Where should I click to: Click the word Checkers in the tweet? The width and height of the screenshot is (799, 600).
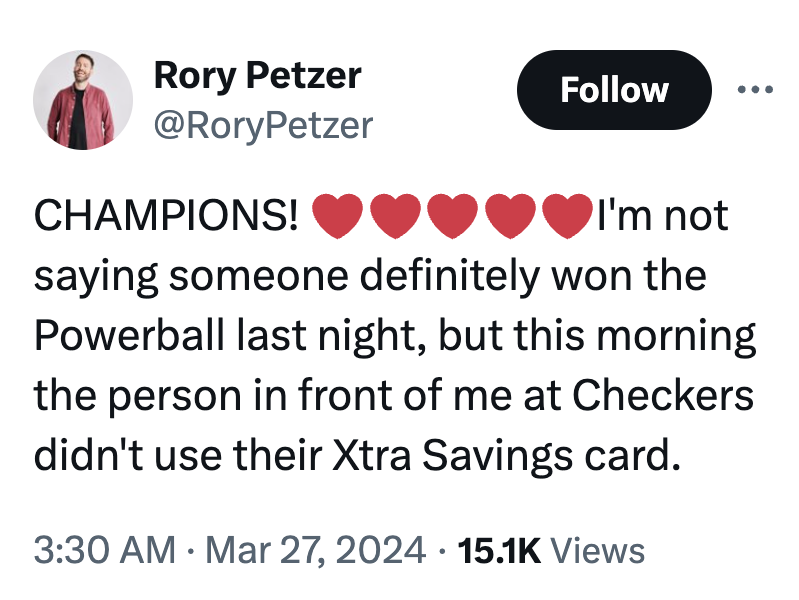pos(662,396)
